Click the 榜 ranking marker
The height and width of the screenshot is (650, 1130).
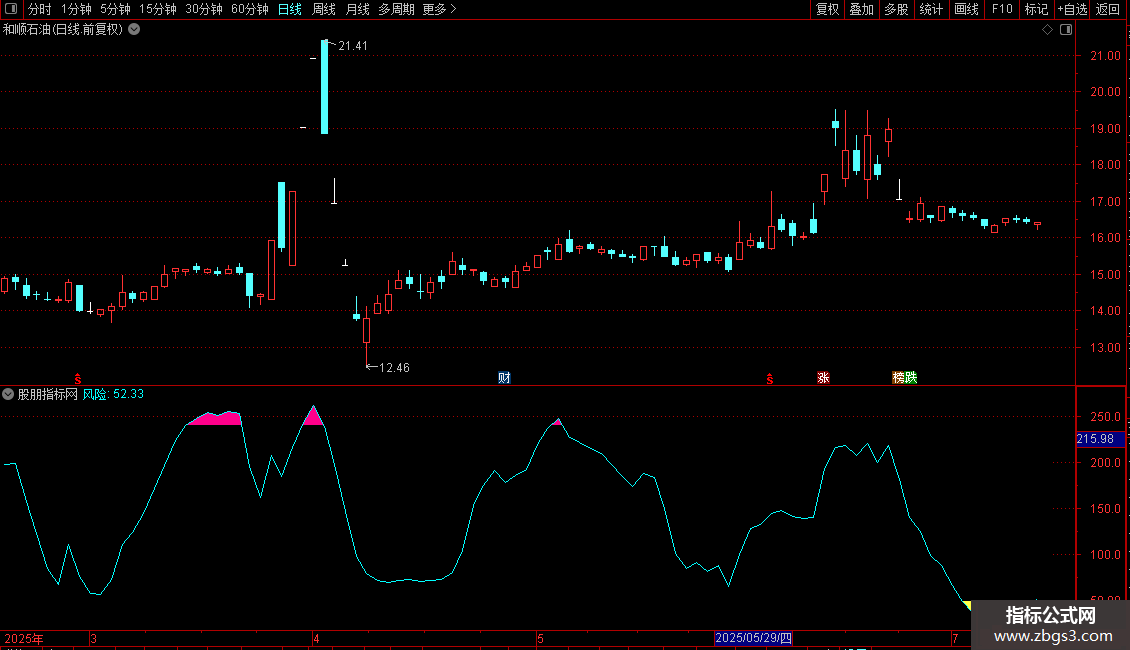(x=898, y=378)
